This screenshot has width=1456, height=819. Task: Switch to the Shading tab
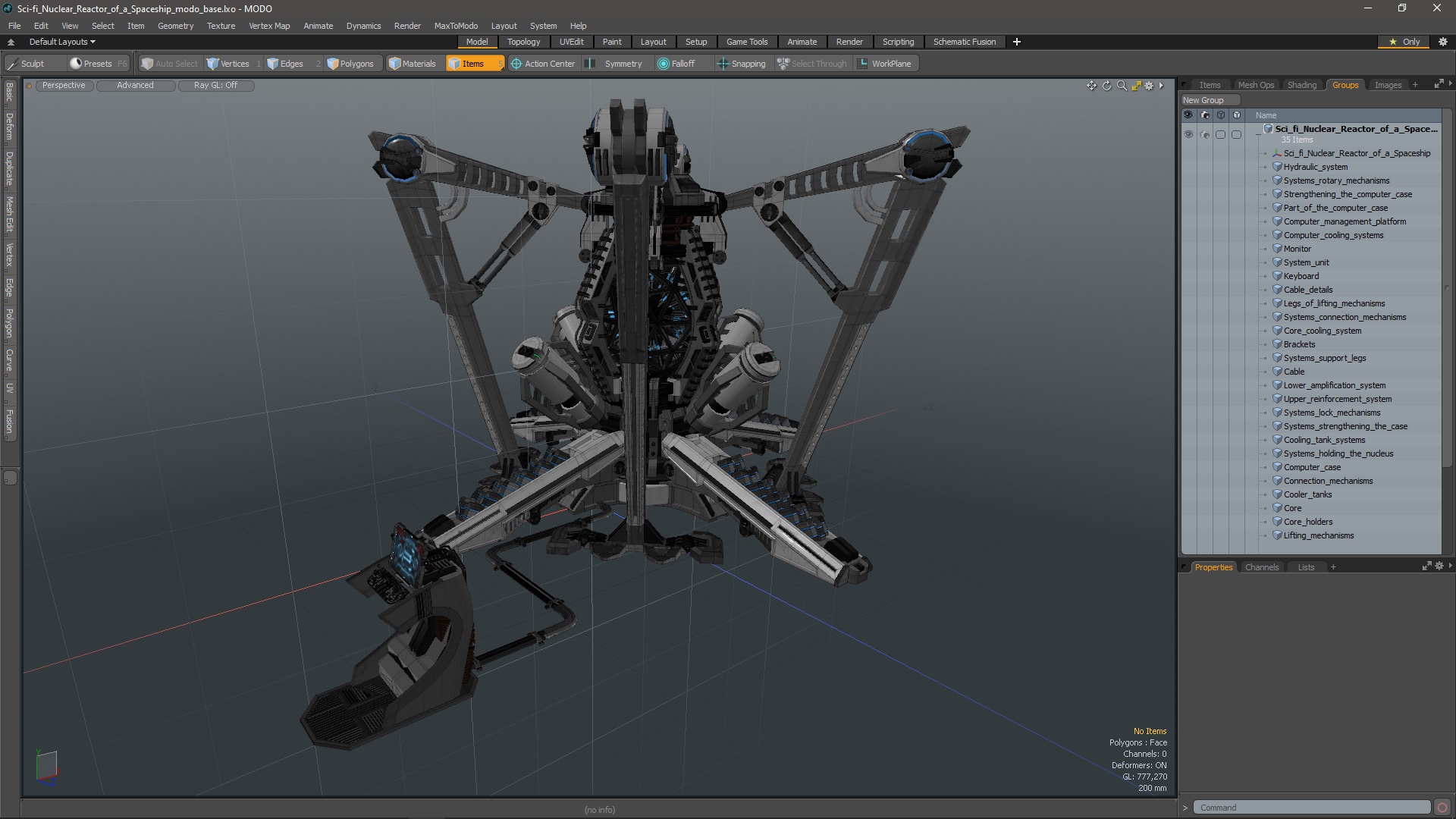[x=1301, y=85]
